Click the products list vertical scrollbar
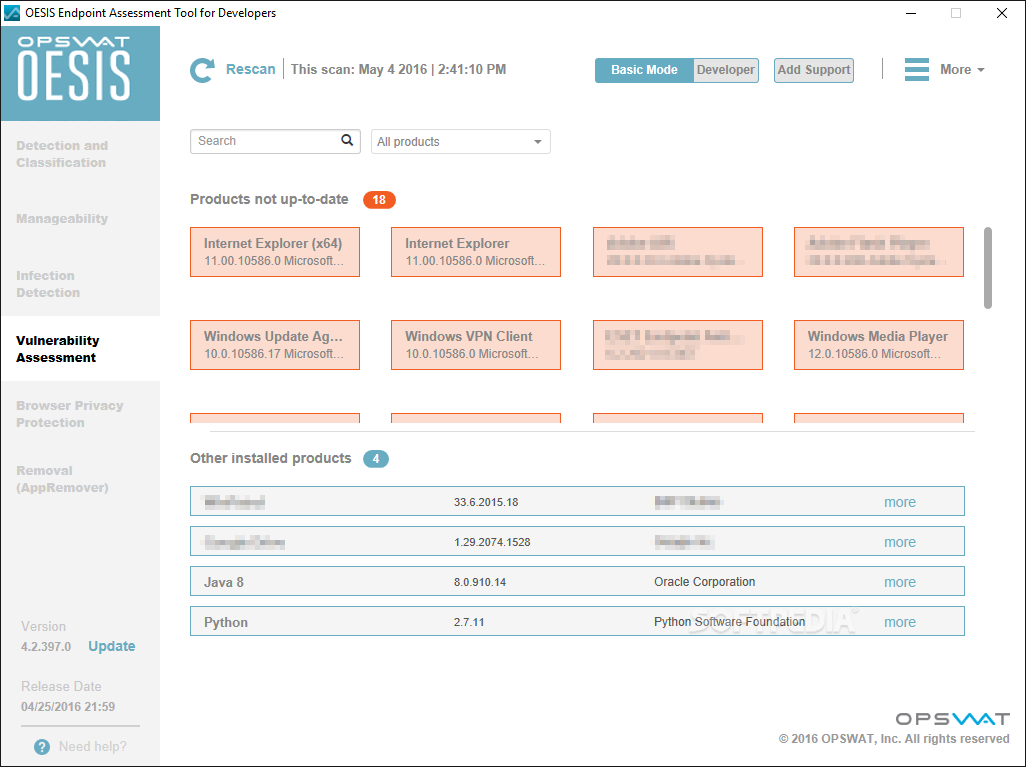 (x=987, y=268)
